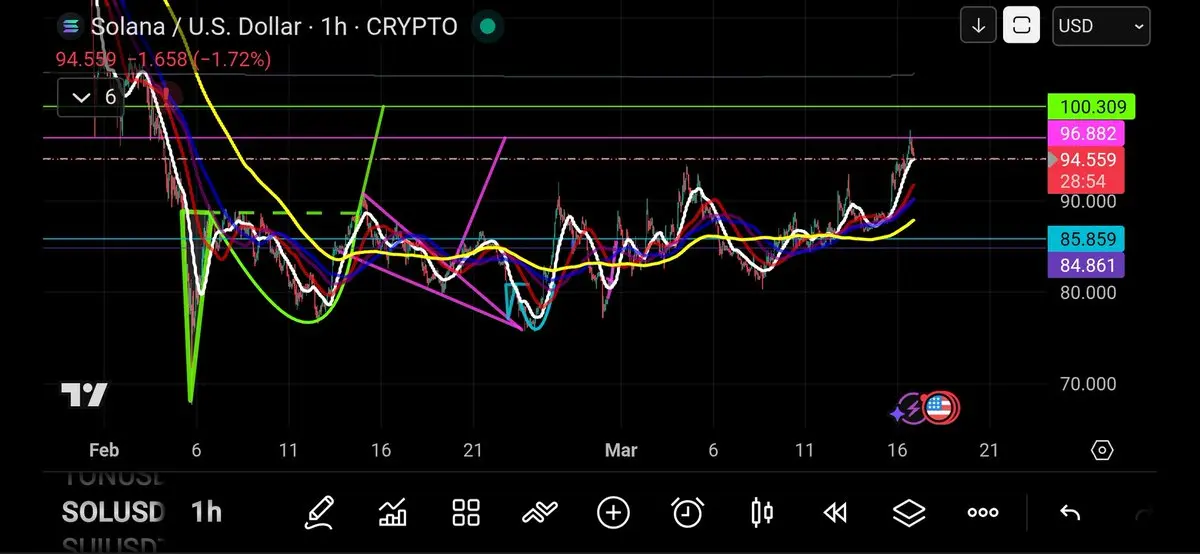This screenshot has height=554, width=1200.
Task: Open the object tree layers icon
Action: point(908,513)
